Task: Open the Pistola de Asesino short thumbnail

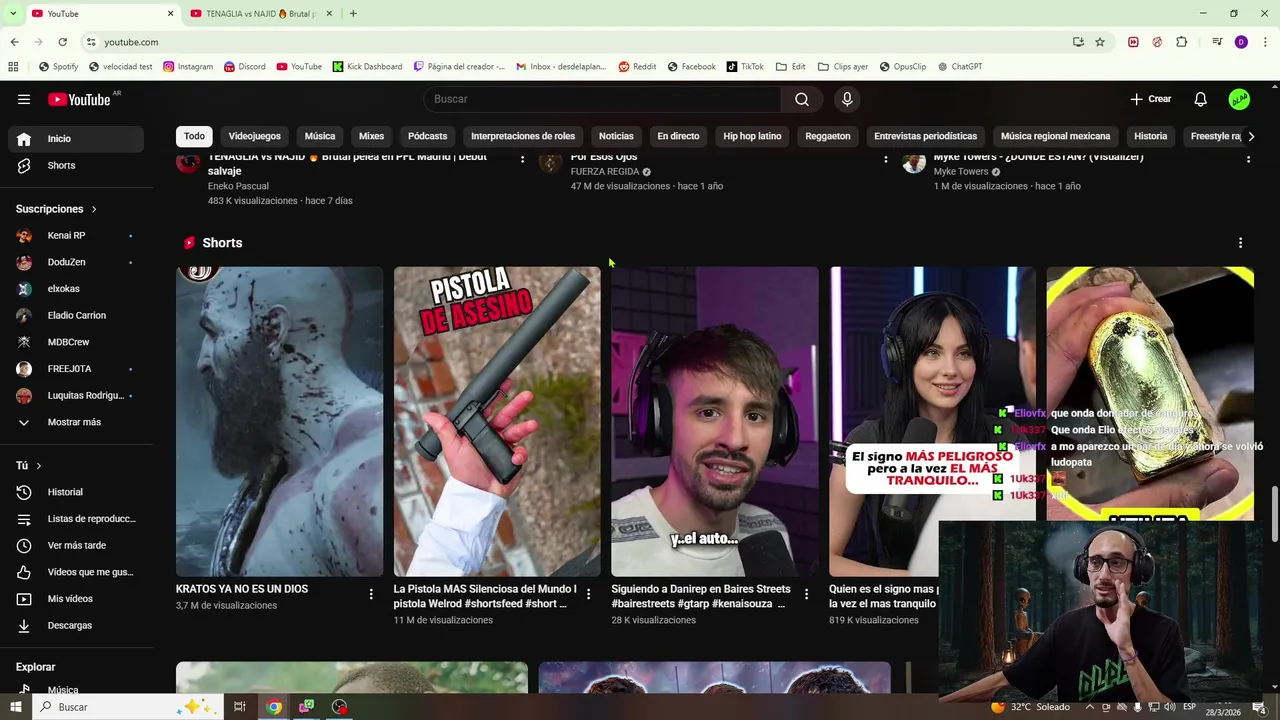Action: pyautogui.click(x=497, y=421)
